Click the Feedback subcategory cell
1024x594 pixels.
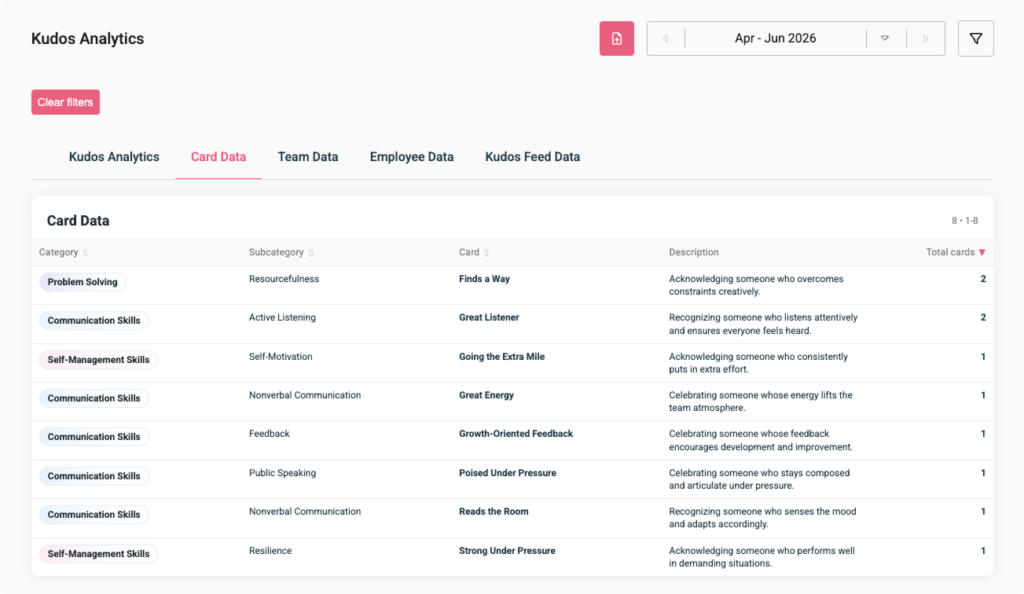point(269,433)
